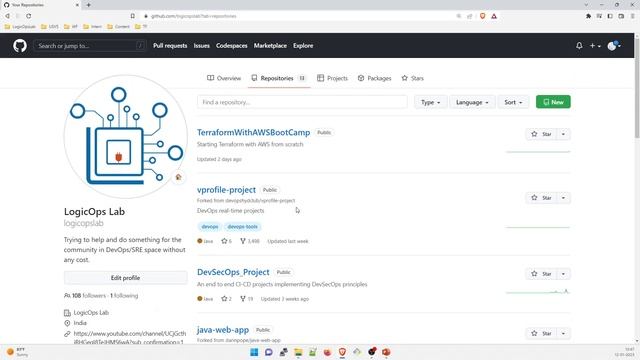Expand the Language filter dropdown
The height and width of the screenshot is (360, 640).
click(x=472, y=102)
